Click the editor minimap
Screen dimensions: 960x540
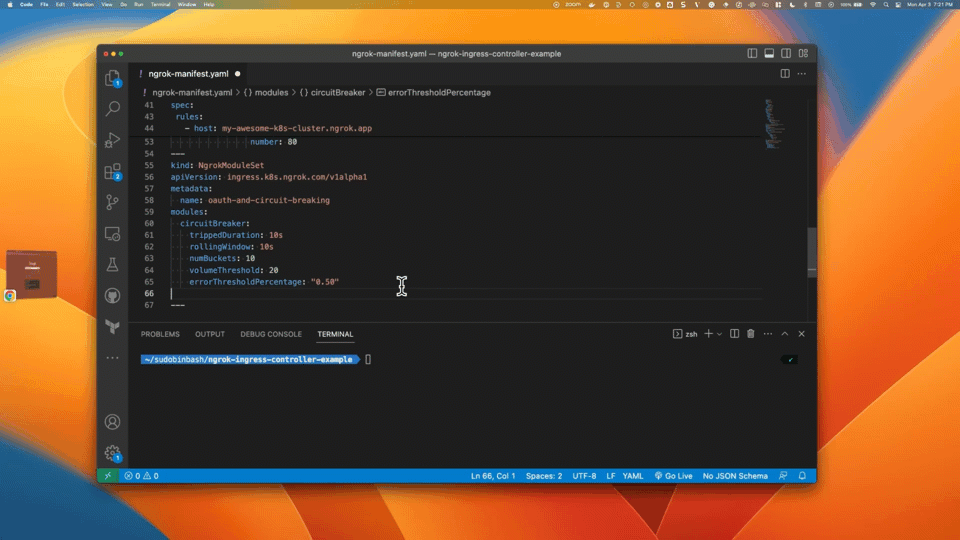click(x=774, y=124)
